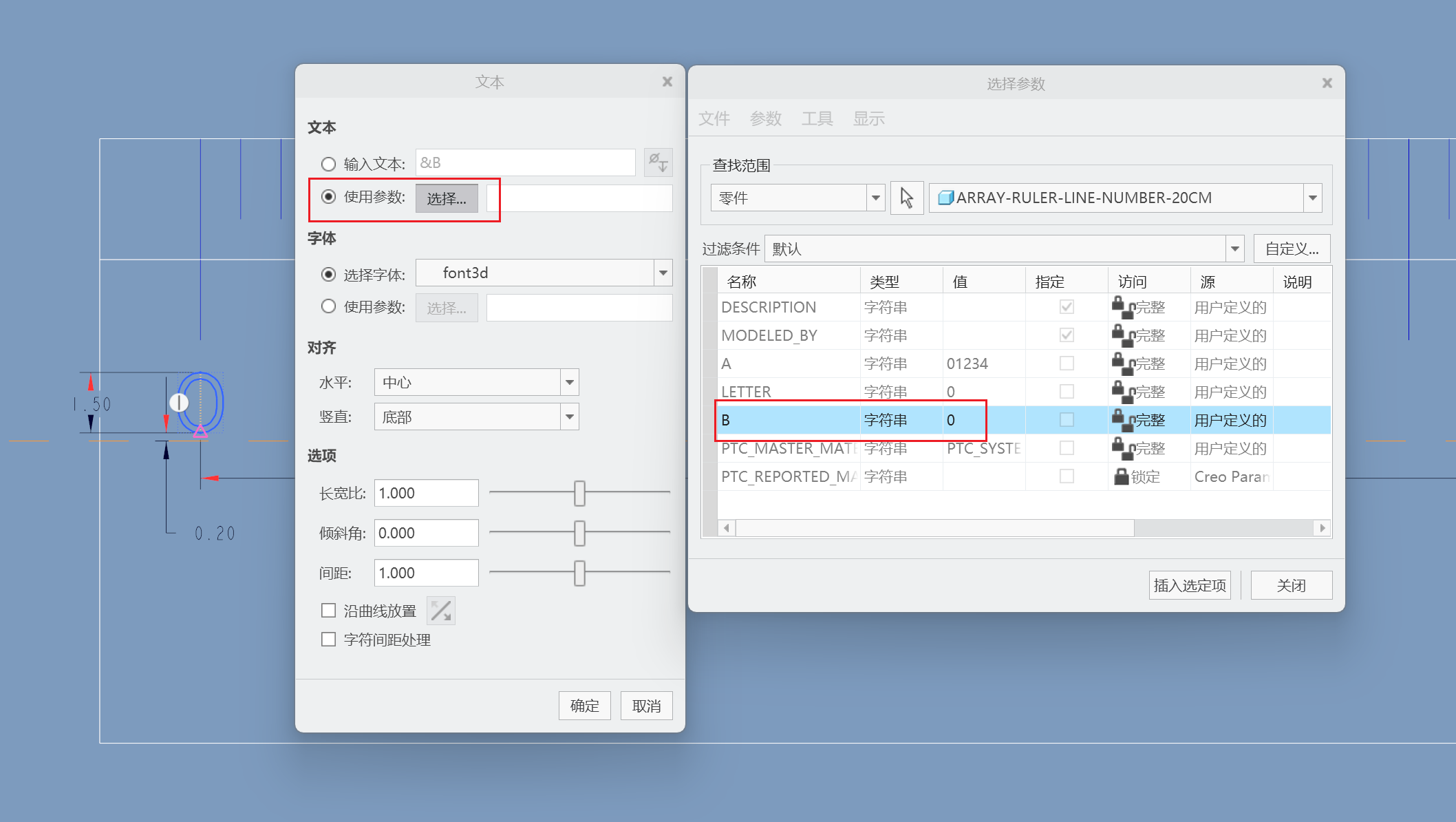Viewport: 1456px width, 822px height.
Task: Click the 选择... button for text parameter
Action: 447,199
